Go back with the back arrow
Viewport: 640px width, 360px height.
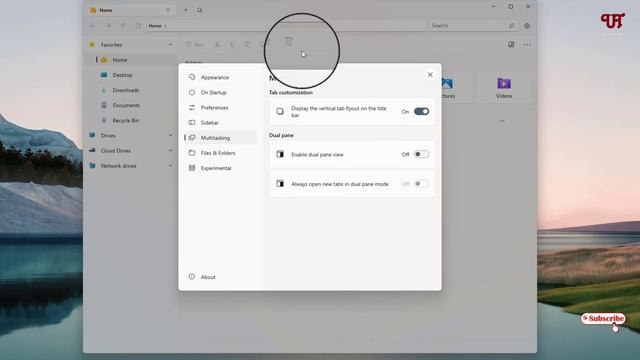[93, 26]
